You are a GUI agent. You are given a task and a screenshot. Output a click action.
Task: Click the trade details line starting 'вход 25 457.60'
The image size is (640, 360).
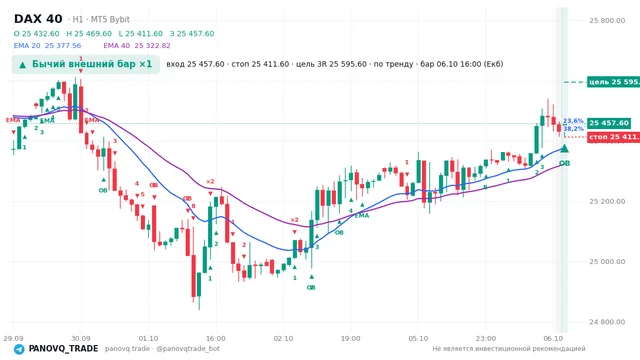point(335,64)
